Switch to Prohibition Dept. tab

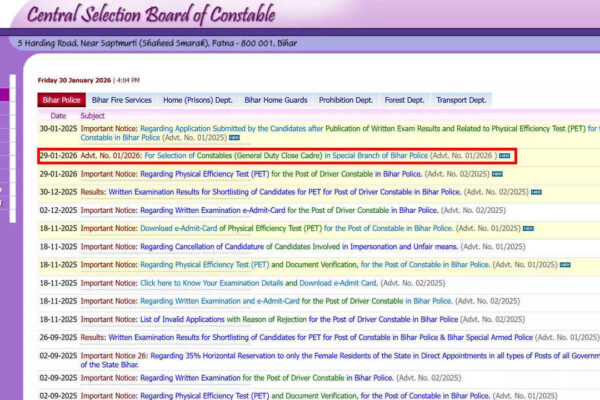click(346, 100)
